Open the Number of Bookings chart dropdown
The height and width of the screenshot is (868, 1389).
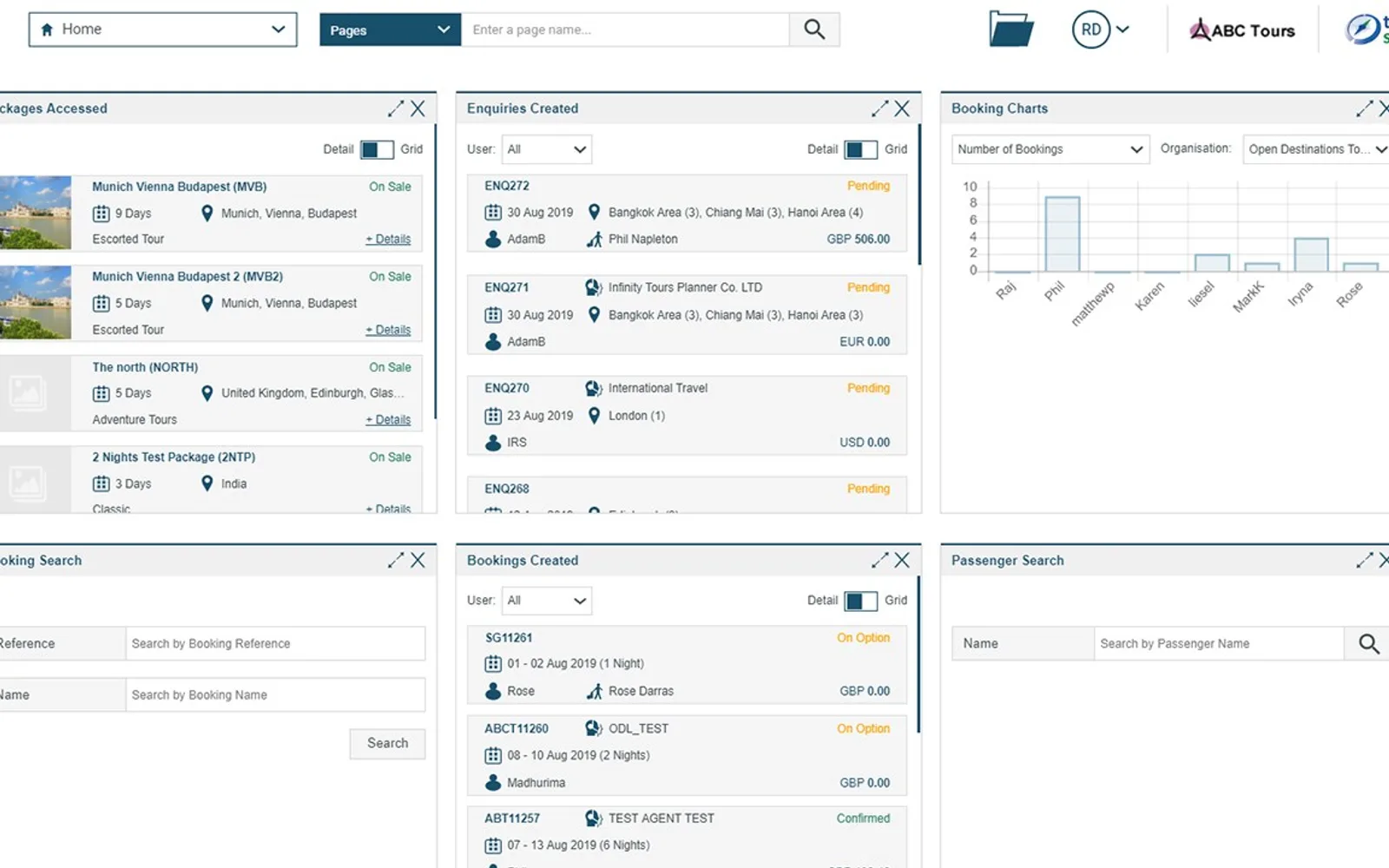[1050, 149]
